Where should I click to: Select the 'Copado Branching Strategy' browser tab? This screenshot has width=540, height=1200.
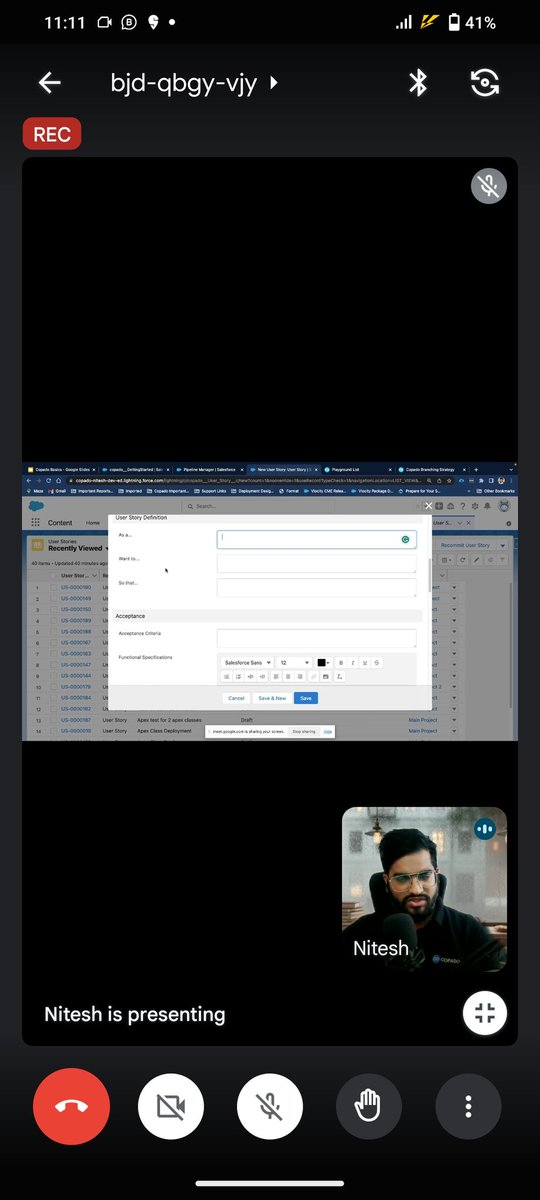coord(432,468)
